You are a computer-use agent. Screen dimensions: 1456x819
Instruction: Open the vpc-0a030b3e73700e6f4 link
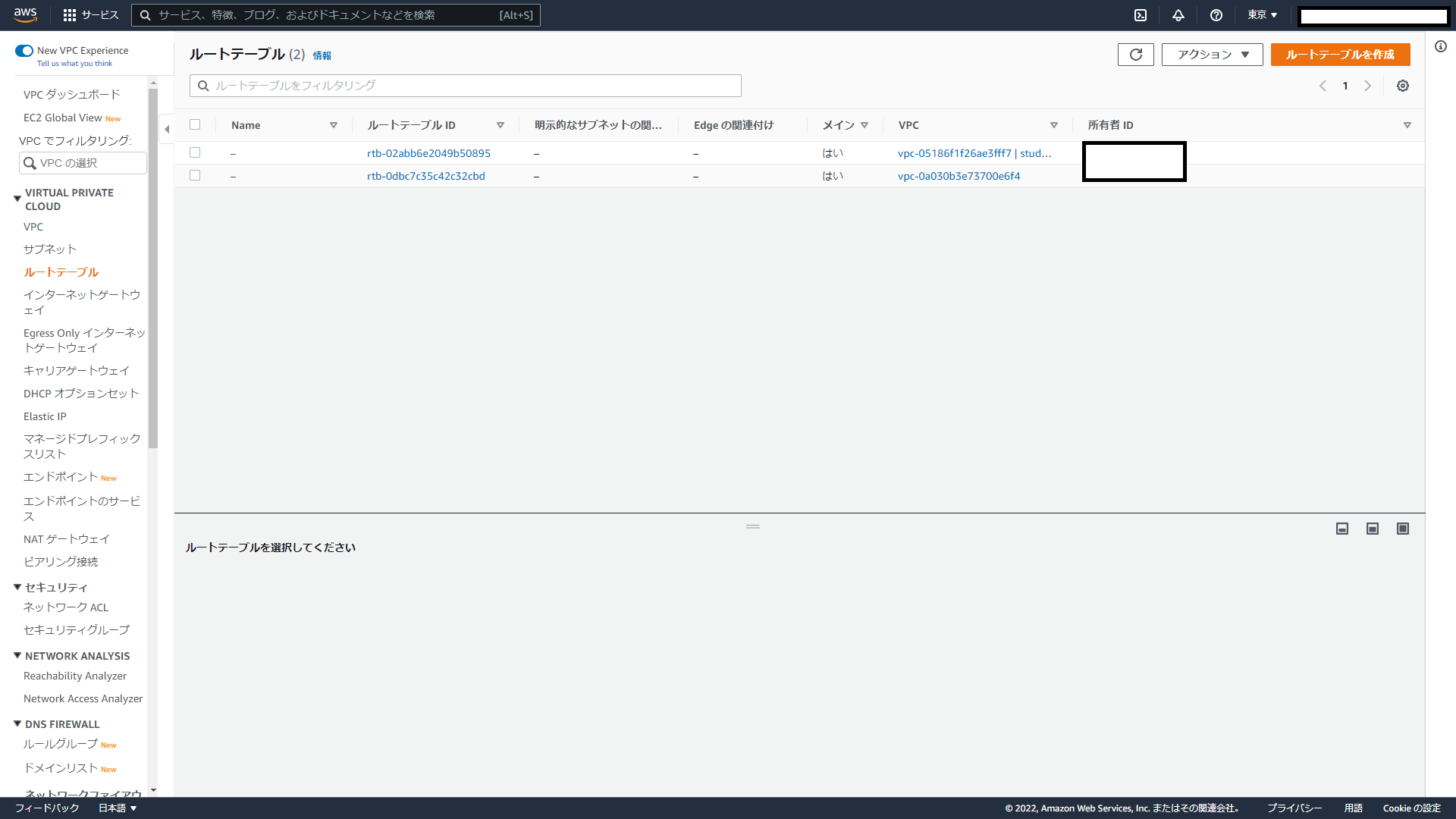point(959,176)
